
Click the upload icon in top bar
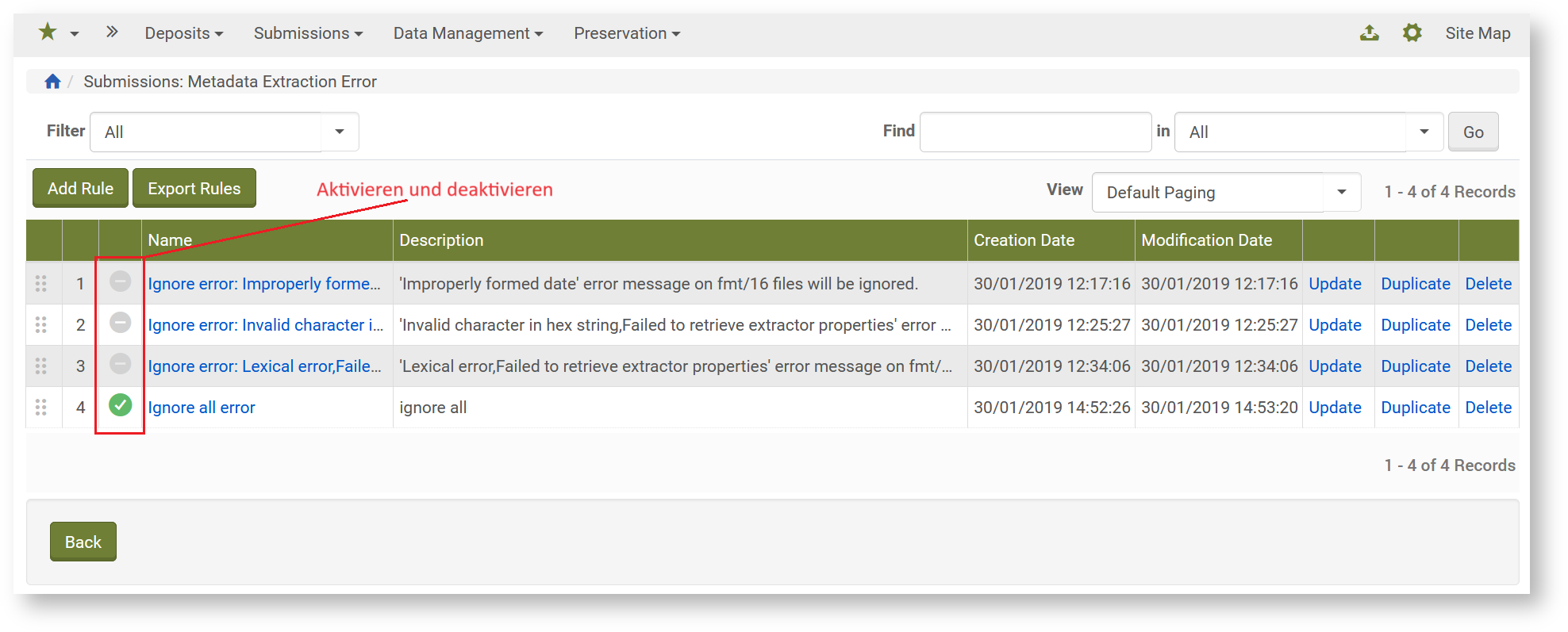pyautogui.click(x=1369, y=33)
